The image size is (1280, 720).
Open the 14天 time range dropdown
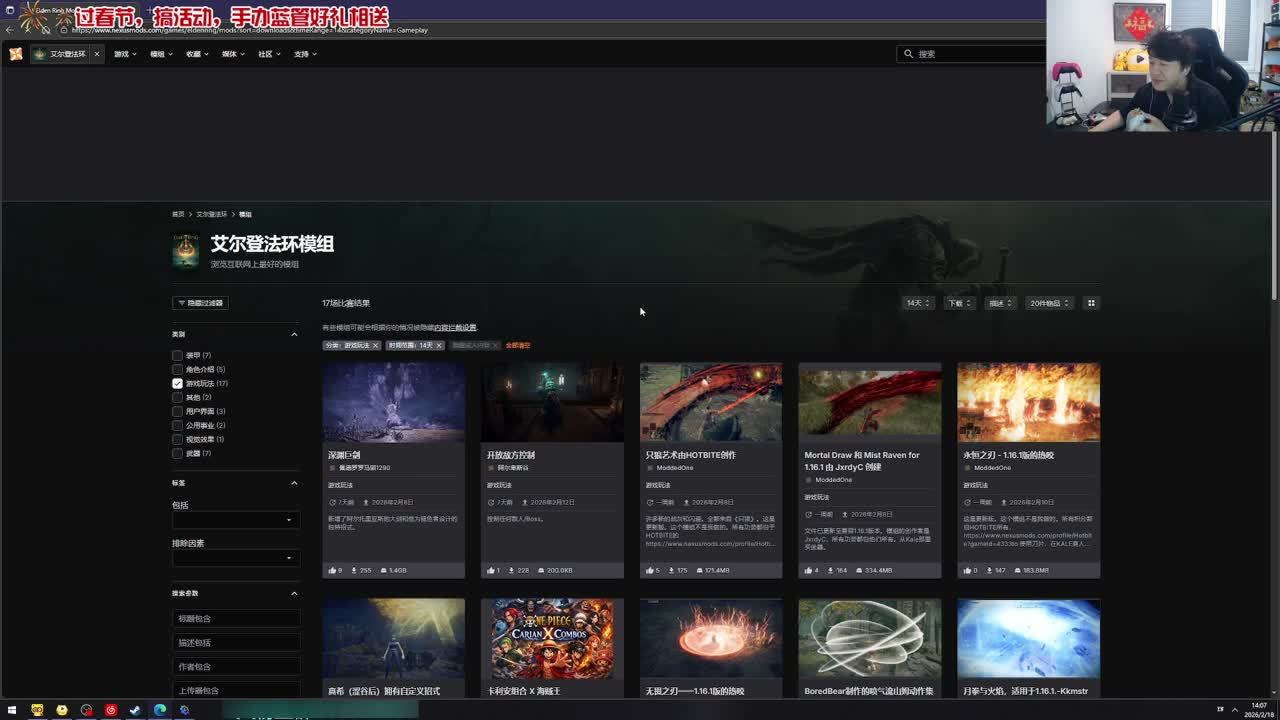[917, 303]
